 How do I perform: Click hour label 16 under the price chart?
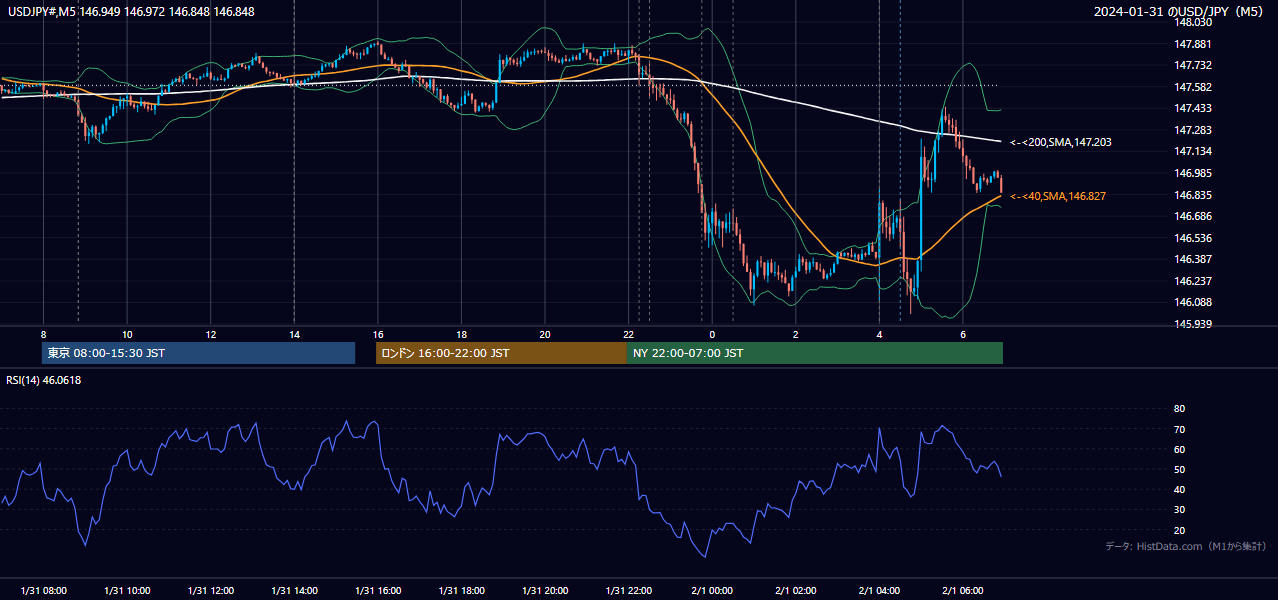coord(378,334)
